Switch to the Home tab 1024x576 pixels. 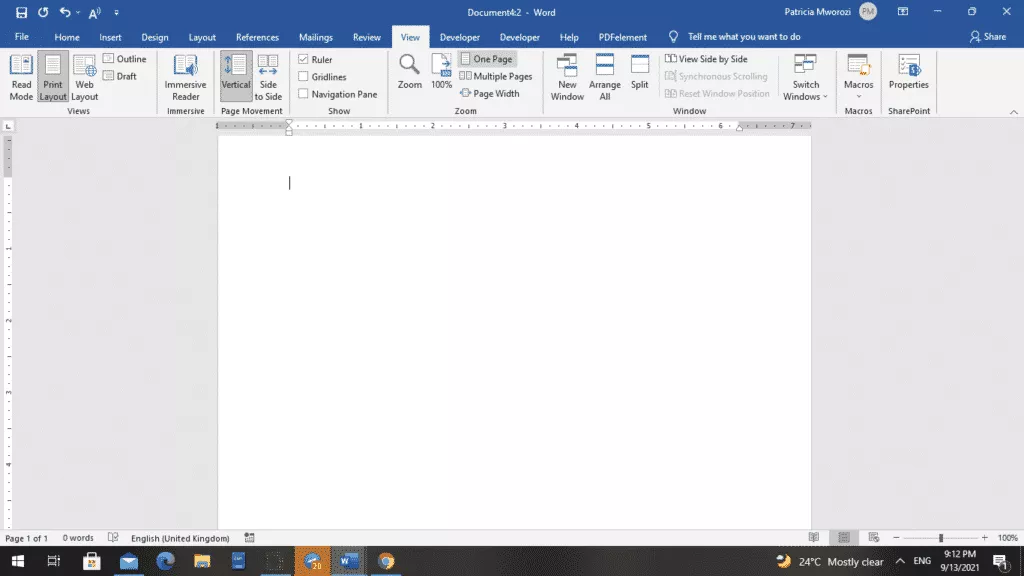pyautogui.click(x=67, y=37)
